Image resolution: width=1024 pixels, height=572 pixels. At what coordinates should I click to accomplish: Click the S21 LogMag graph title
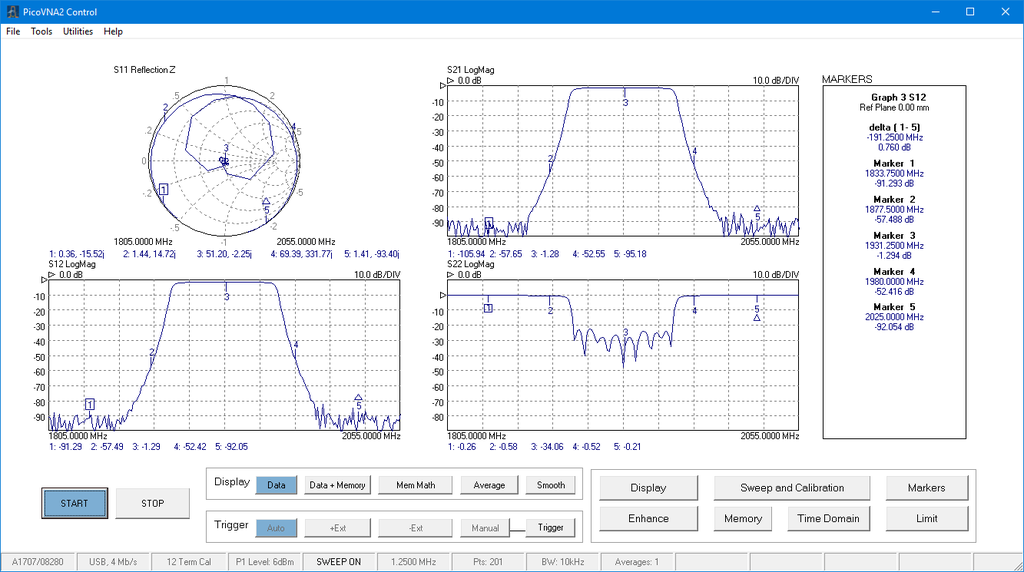click(x=471, y=70)
